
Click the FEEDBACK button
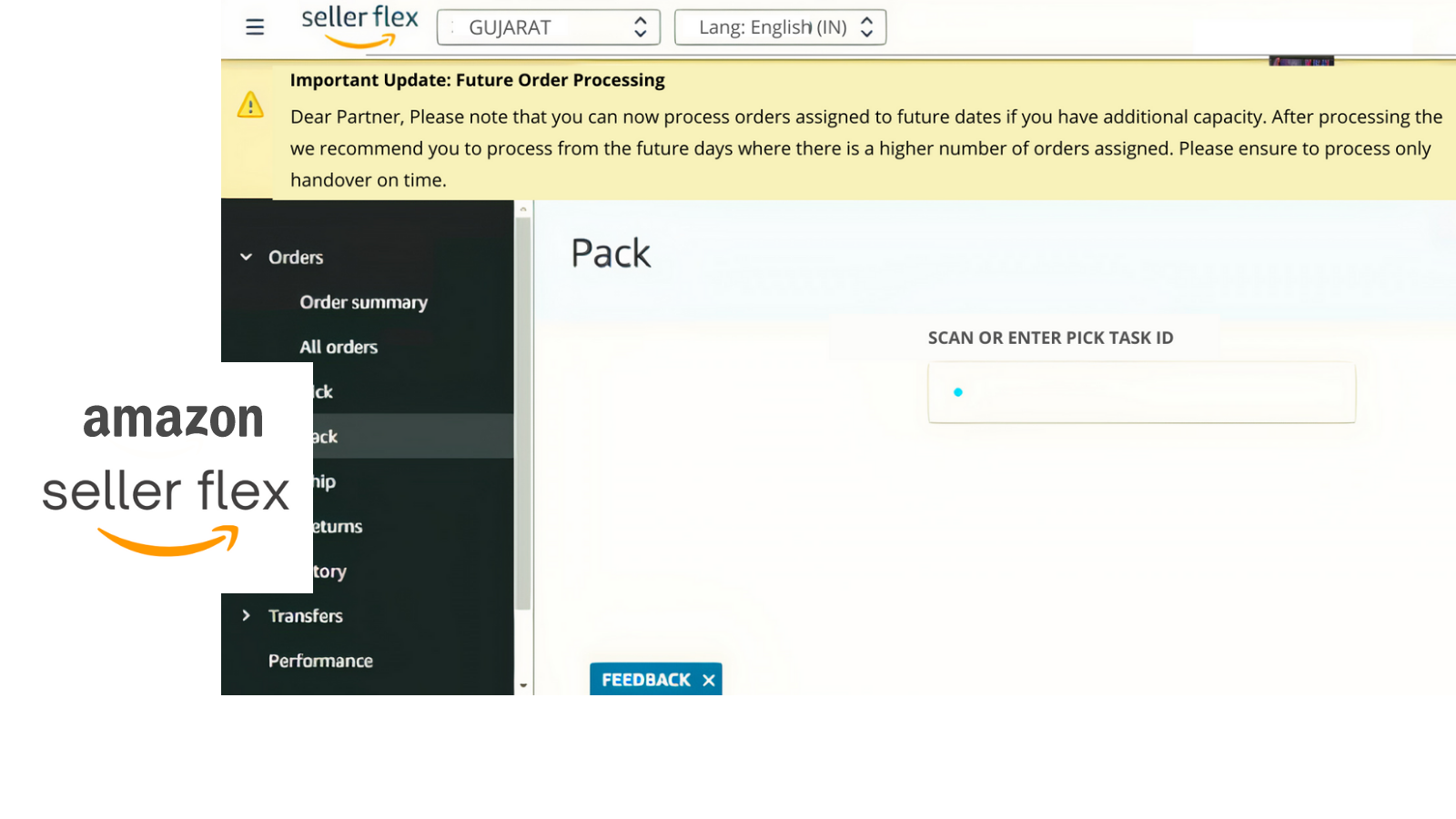646,680
